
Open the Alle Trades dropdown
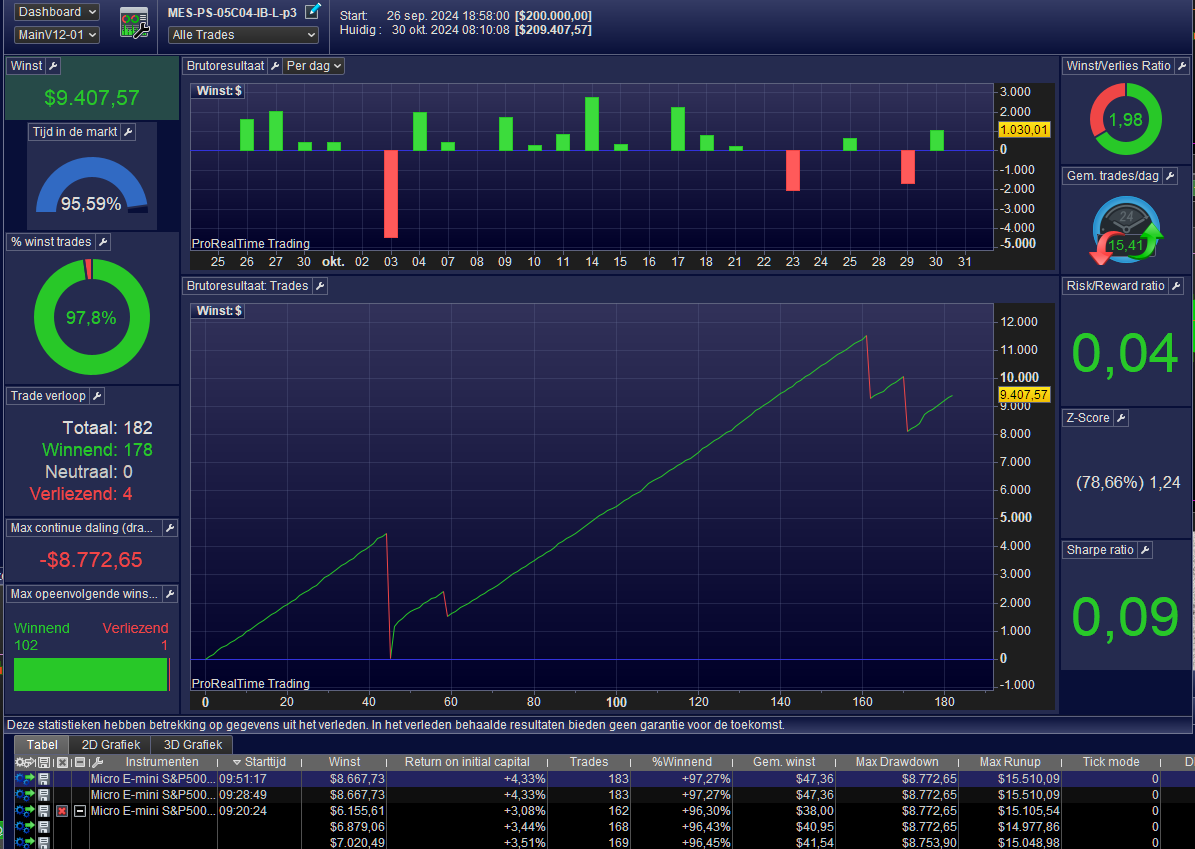click(x=243, y=34)
